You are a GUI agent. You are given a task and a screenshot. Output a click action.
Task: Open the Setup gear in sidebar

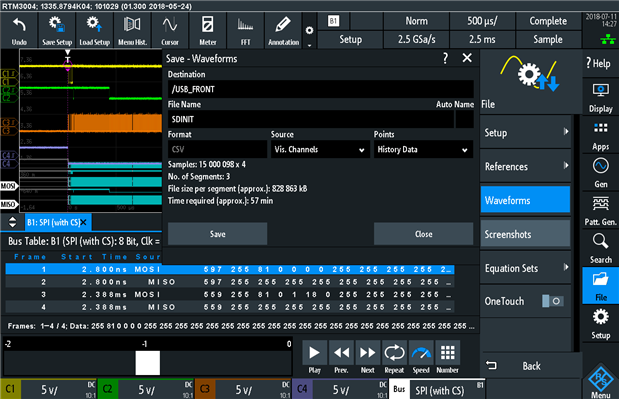coord(600,324)
